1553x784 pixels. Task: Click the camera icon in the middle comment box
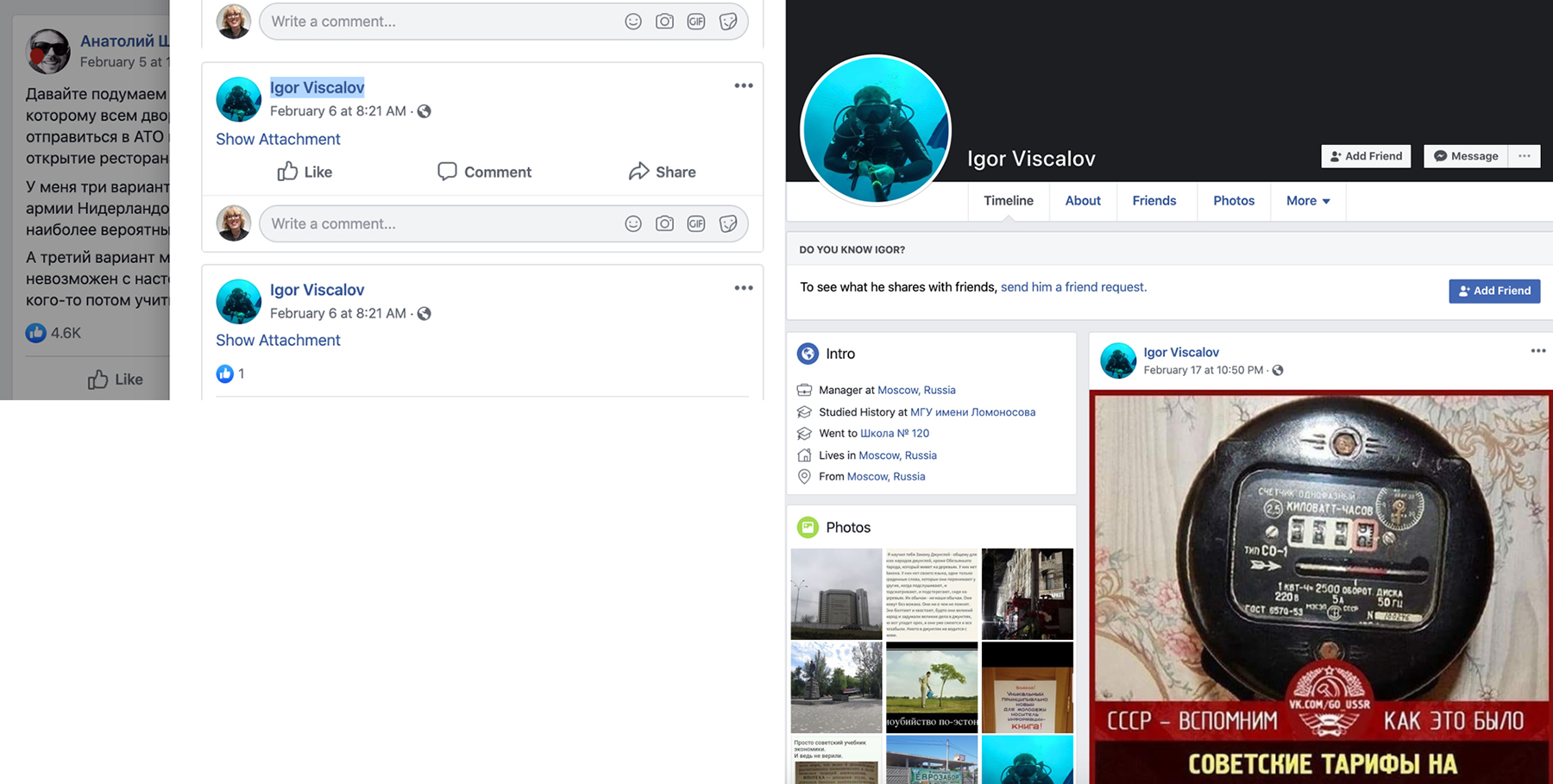tap(664, 223)
